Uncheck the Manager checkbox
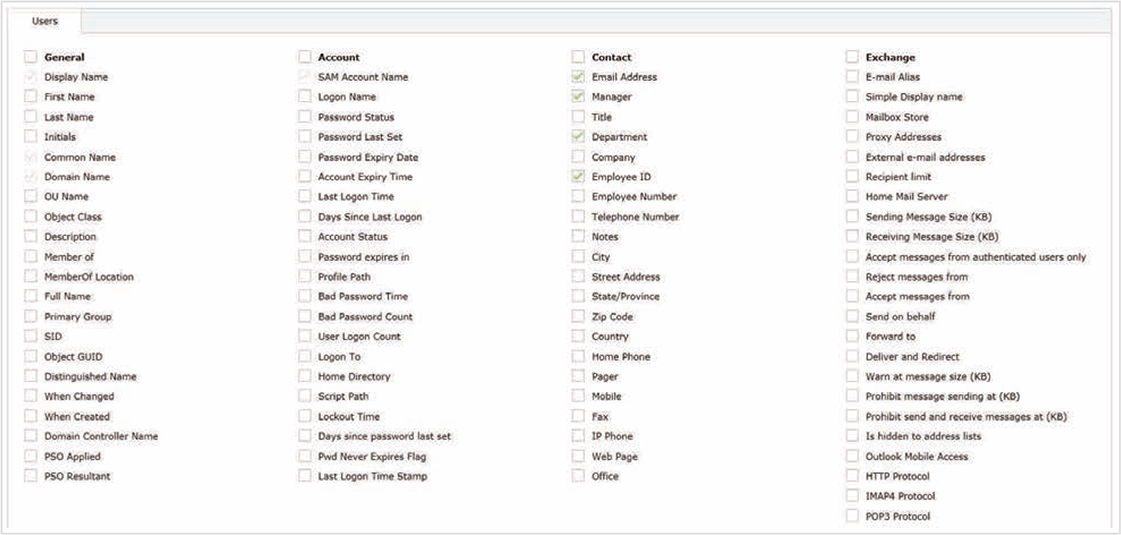The height and width of the screenshot is (535, 1121). pos(578,97)
